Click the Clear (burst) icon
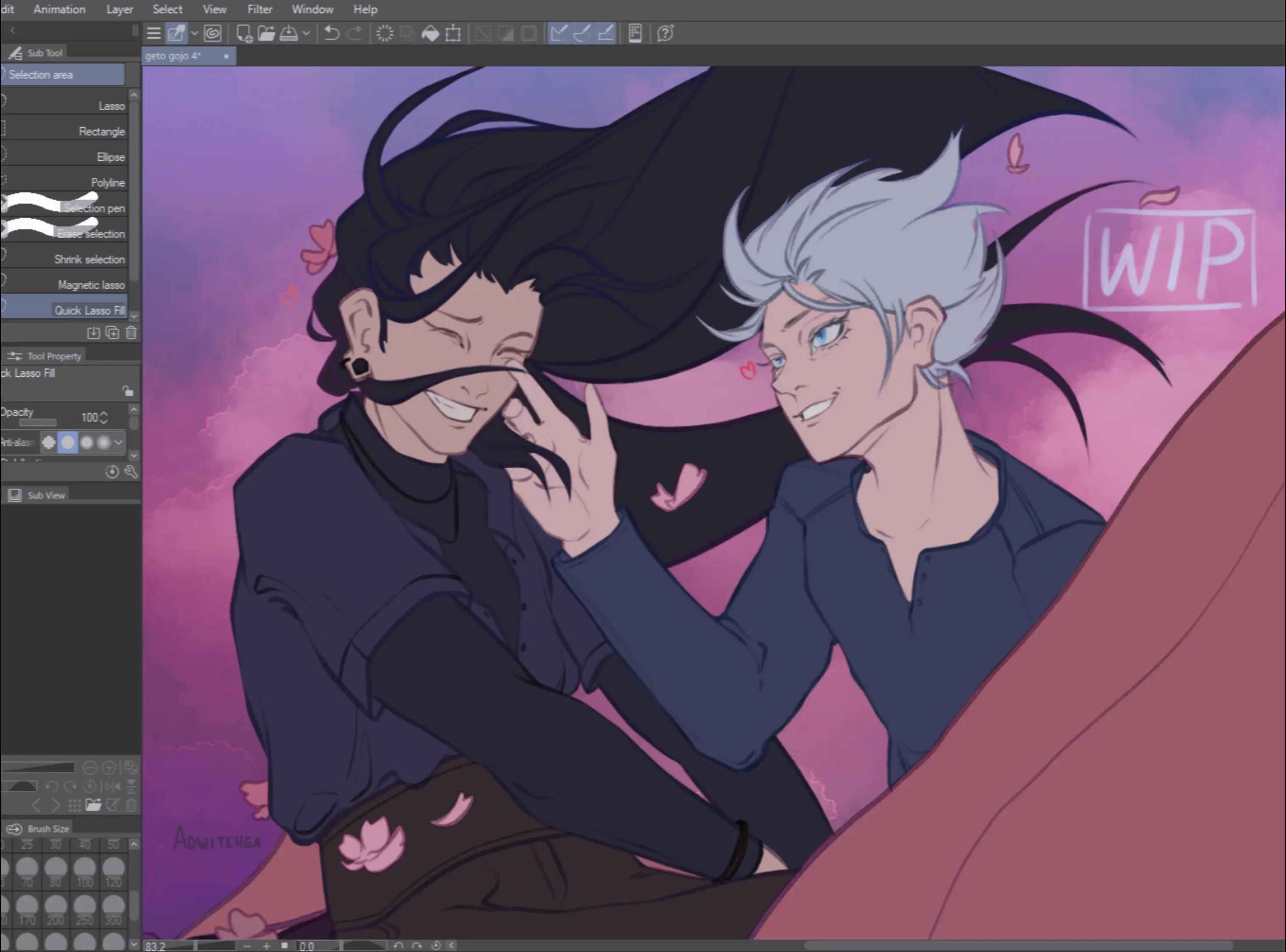1286x952 pixels. coord(384,34)
